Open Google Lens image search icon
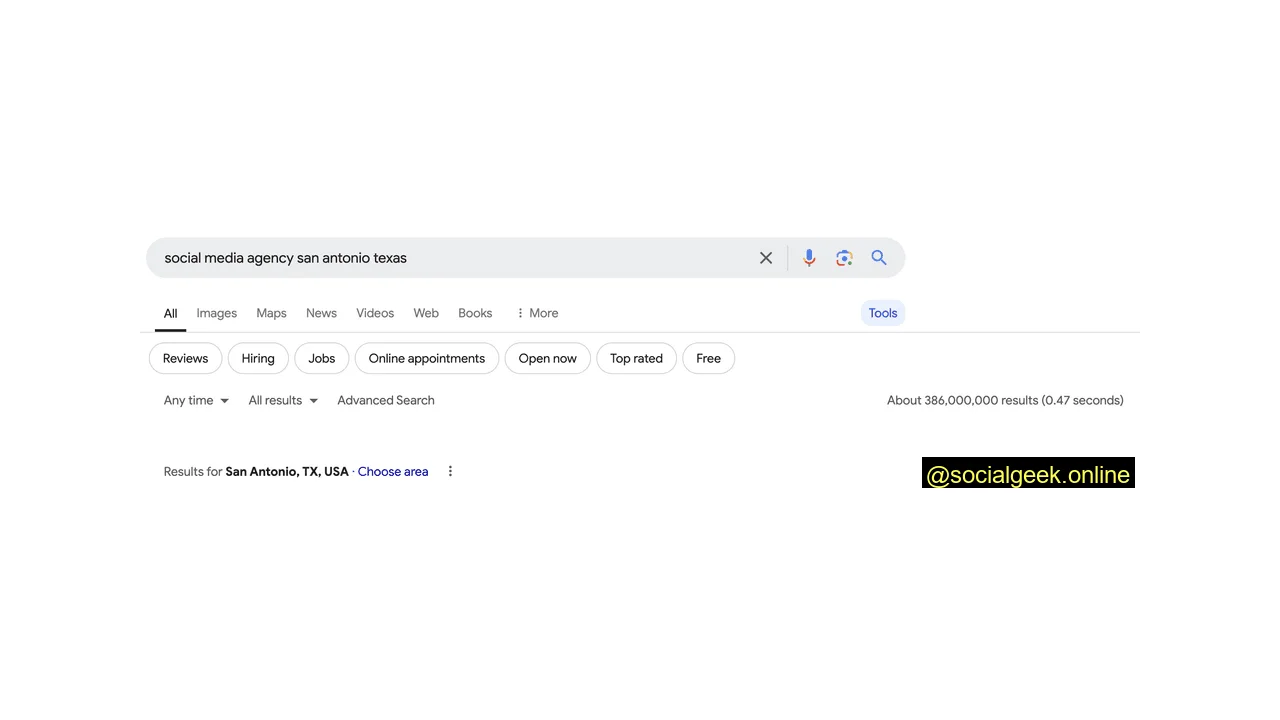Screen dimensions: 1280x720 [844, 258]
